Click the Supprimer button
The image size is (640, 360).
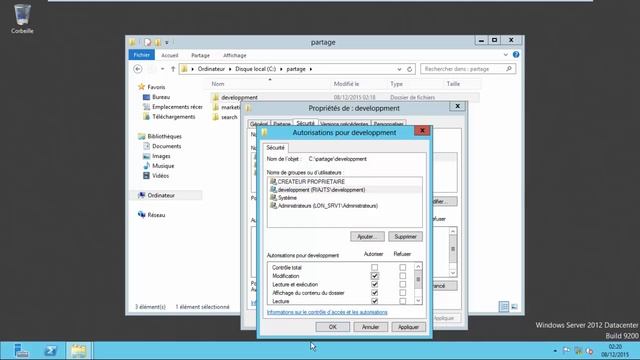(x=405, y=237)
